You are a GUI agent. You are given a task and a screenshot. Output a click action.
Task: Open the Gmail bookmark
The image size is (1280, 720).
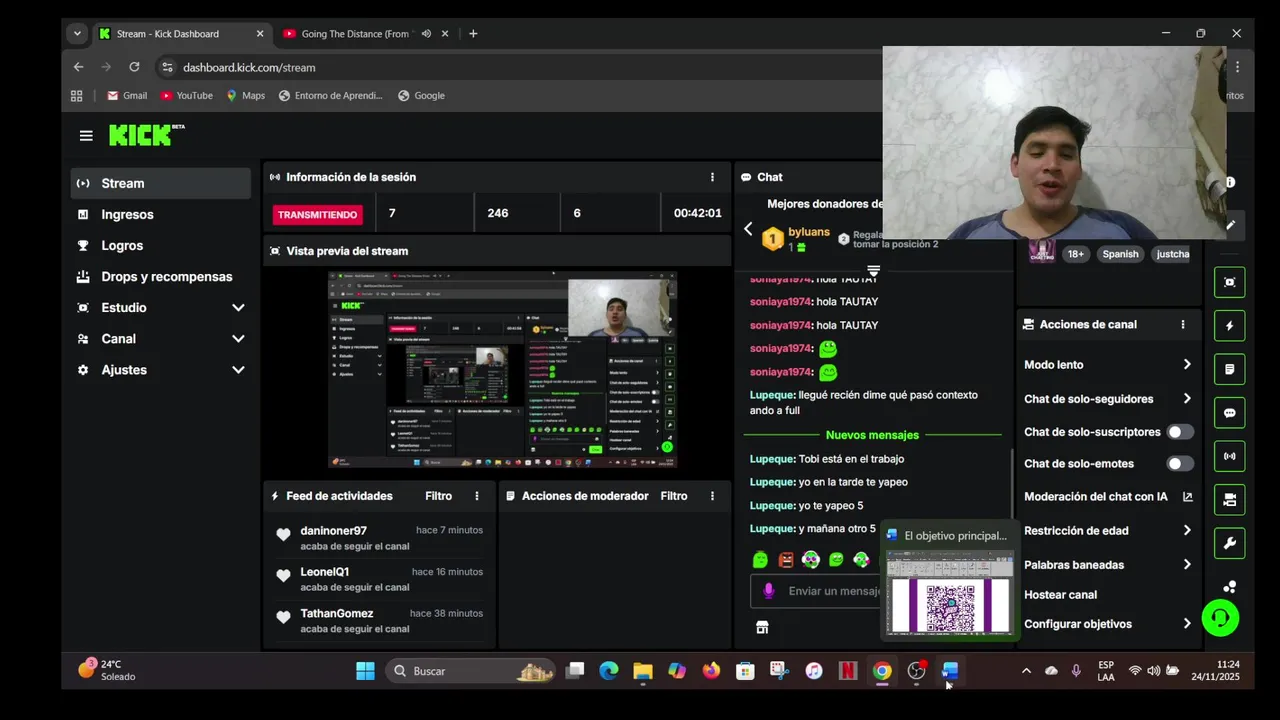click(127, 96)
